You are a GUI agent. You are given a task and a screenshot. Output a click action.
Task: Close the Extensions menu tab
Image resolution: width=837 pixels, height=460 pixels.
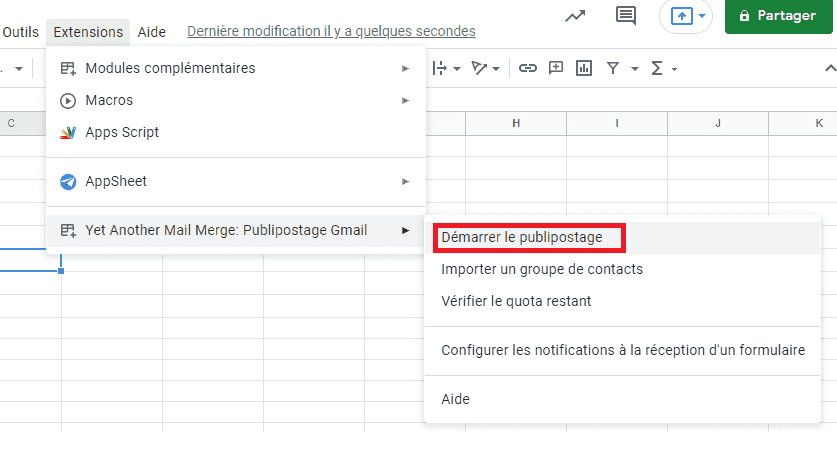coord(88,32)
